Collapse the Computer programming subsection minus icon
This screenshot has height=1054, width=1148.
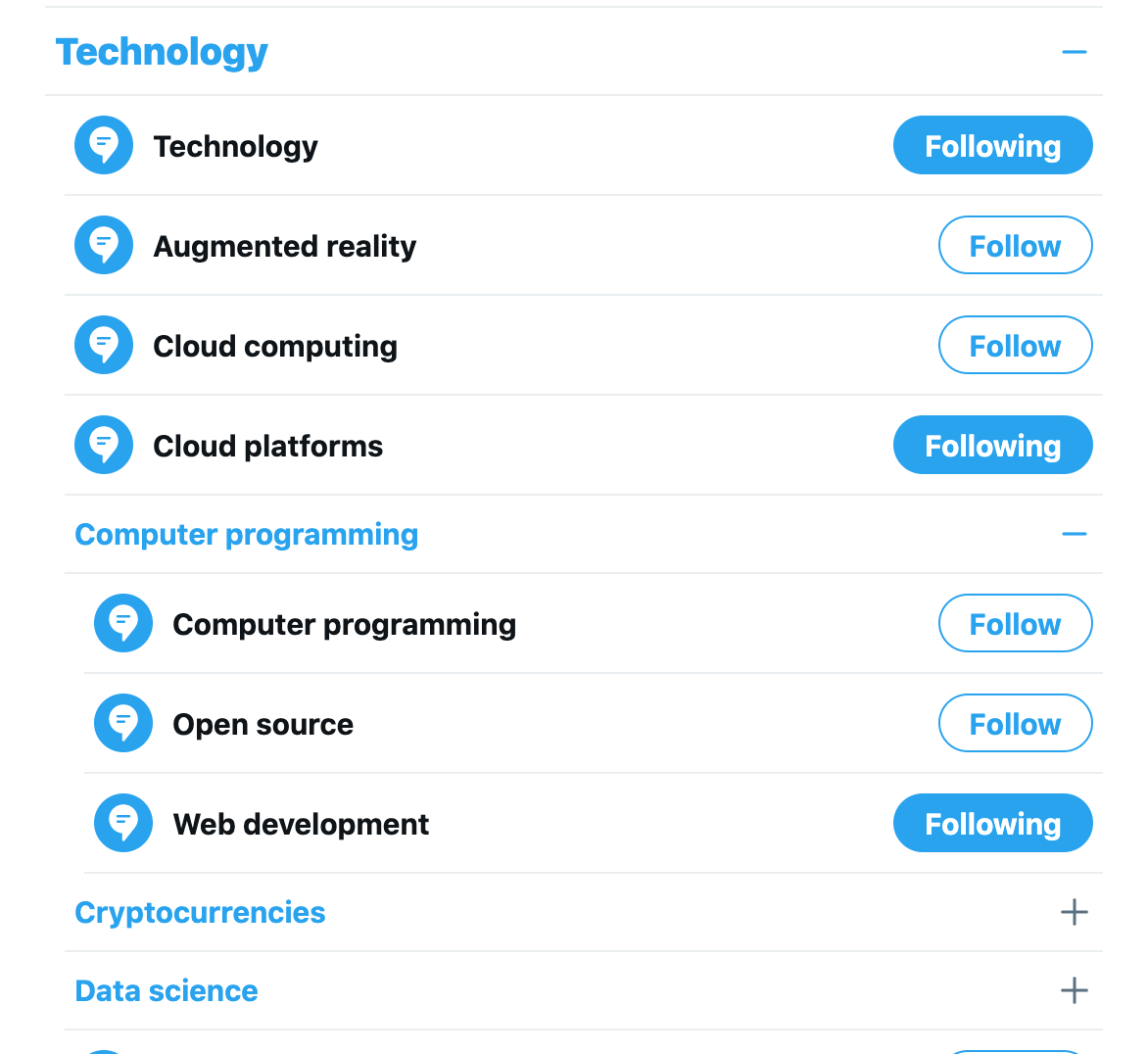tap(1075, 534)
